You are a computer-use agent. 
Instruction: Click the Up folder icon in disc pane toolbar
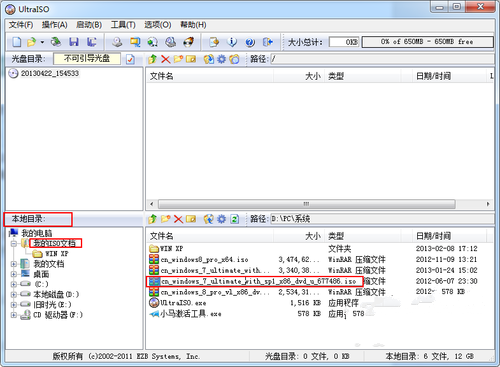[x=153, y=59]
